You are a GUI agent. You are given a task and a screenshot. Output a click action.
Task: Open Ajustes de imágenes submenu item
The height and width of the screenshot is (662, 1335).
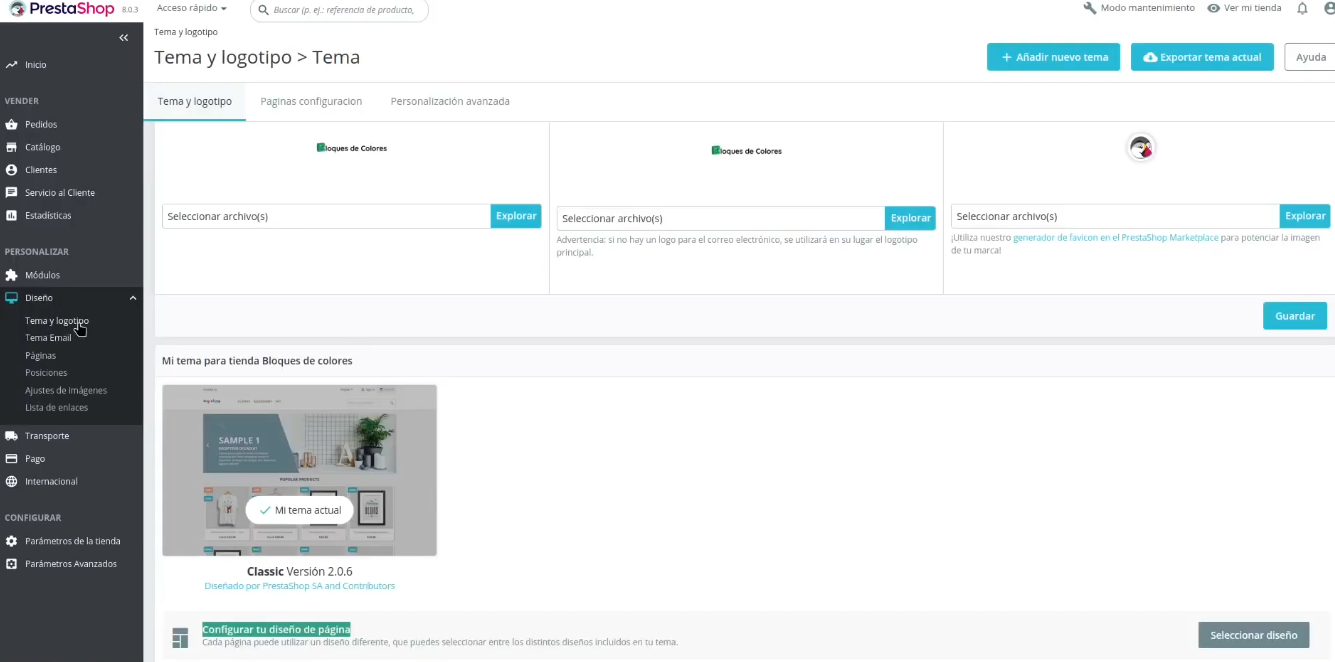(66, 390)
